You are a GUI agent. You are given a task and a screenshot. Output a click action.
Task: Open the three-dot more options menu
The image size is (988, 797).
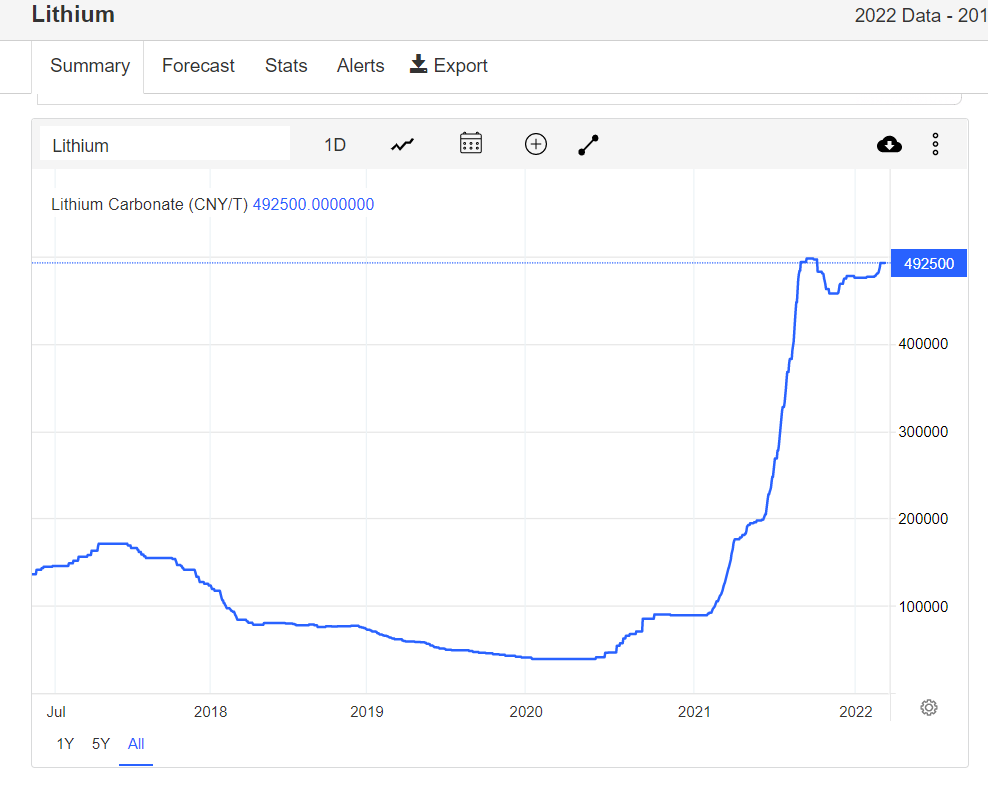click(x=935, y=144)
